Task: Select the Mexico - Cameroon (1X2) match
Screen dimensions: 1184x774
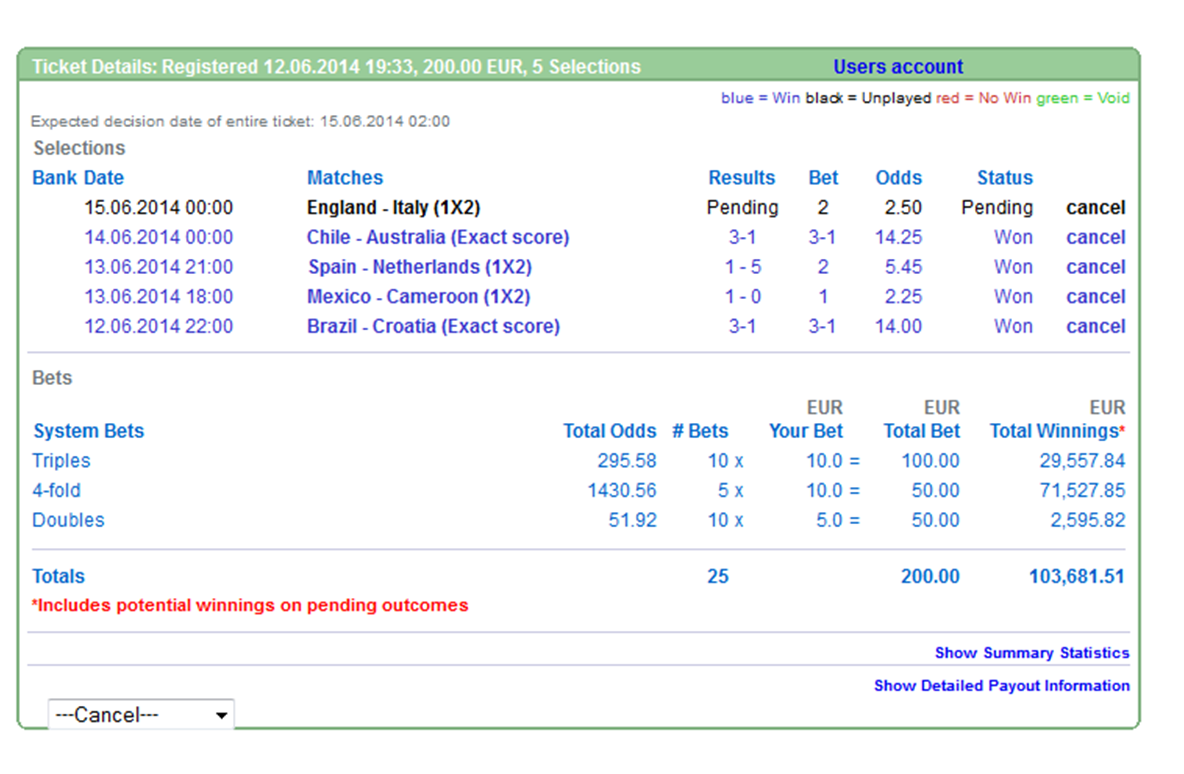Action: point(418,297)
